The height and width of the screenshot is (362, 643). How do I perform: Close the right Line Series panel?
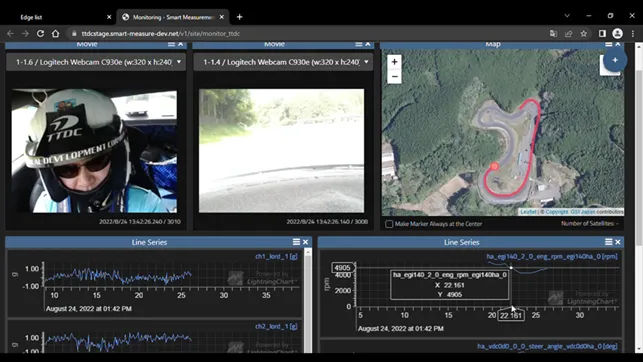point(618,242)
